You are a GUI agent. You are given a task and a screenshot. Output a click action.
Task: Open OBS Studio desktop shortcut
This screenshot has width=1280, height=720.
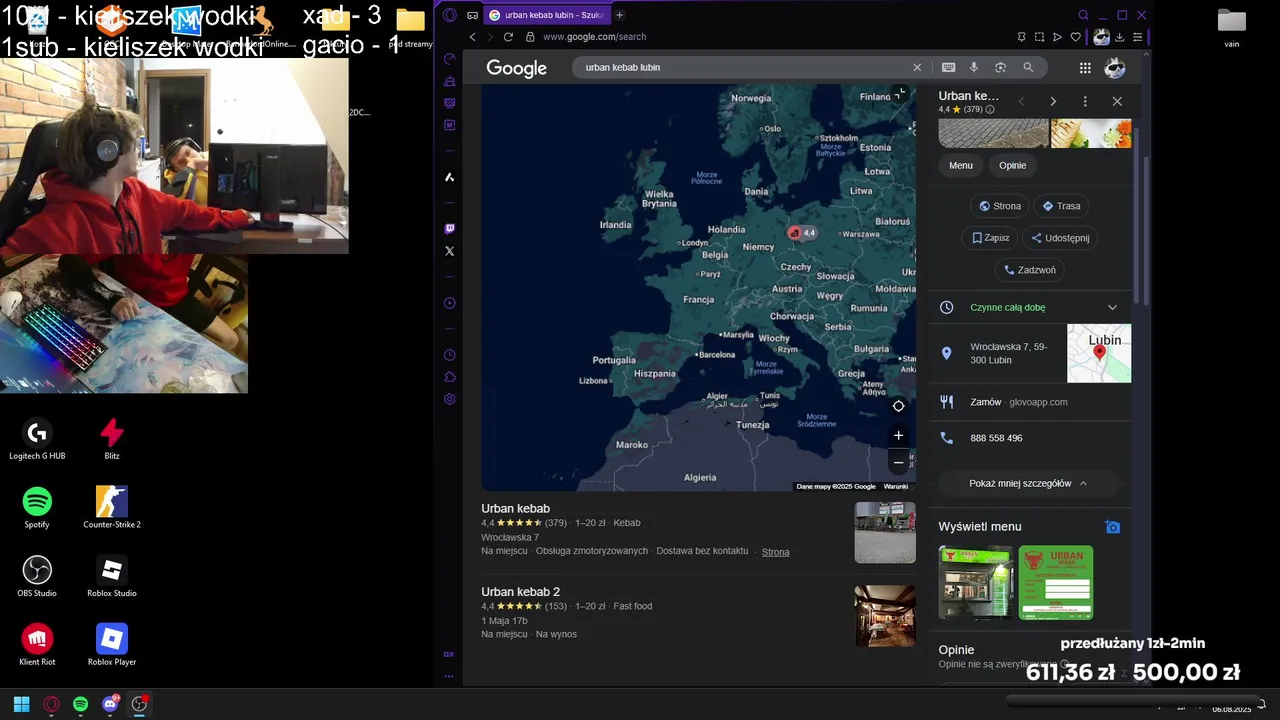[37, 577]
